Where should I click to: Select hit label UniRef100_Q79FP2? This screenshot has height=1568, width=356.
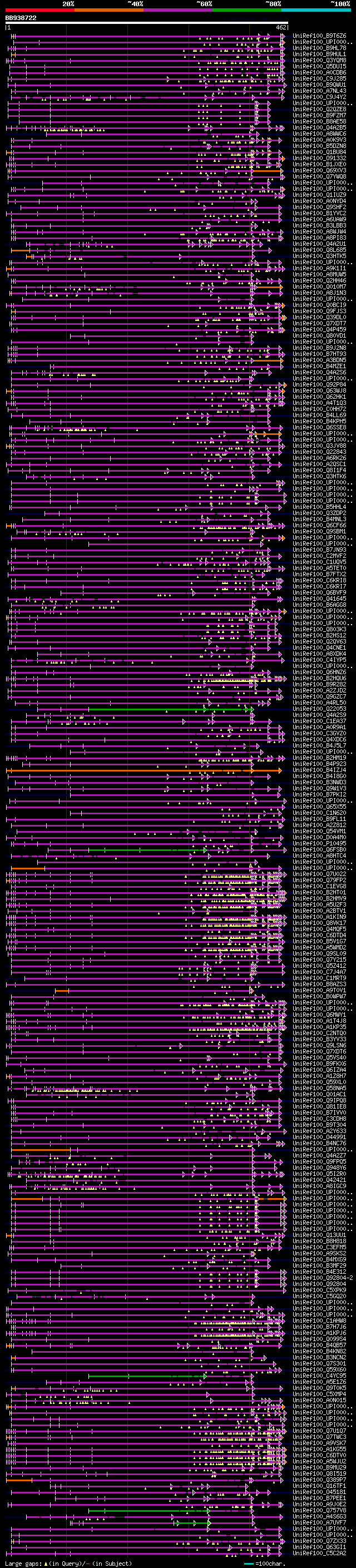[x=319, y=880]
